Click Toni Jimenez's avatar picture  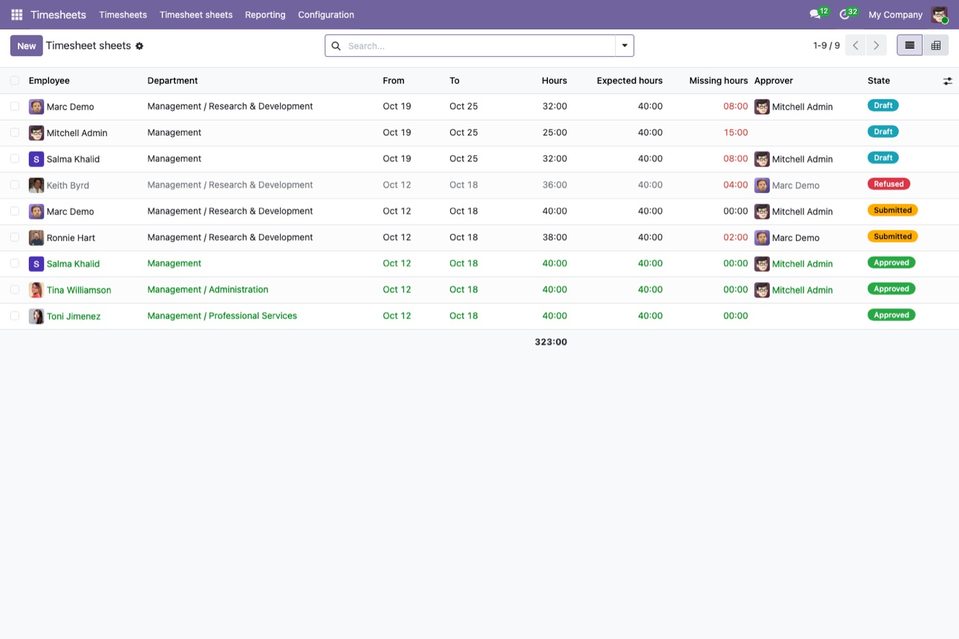(36, 316)
